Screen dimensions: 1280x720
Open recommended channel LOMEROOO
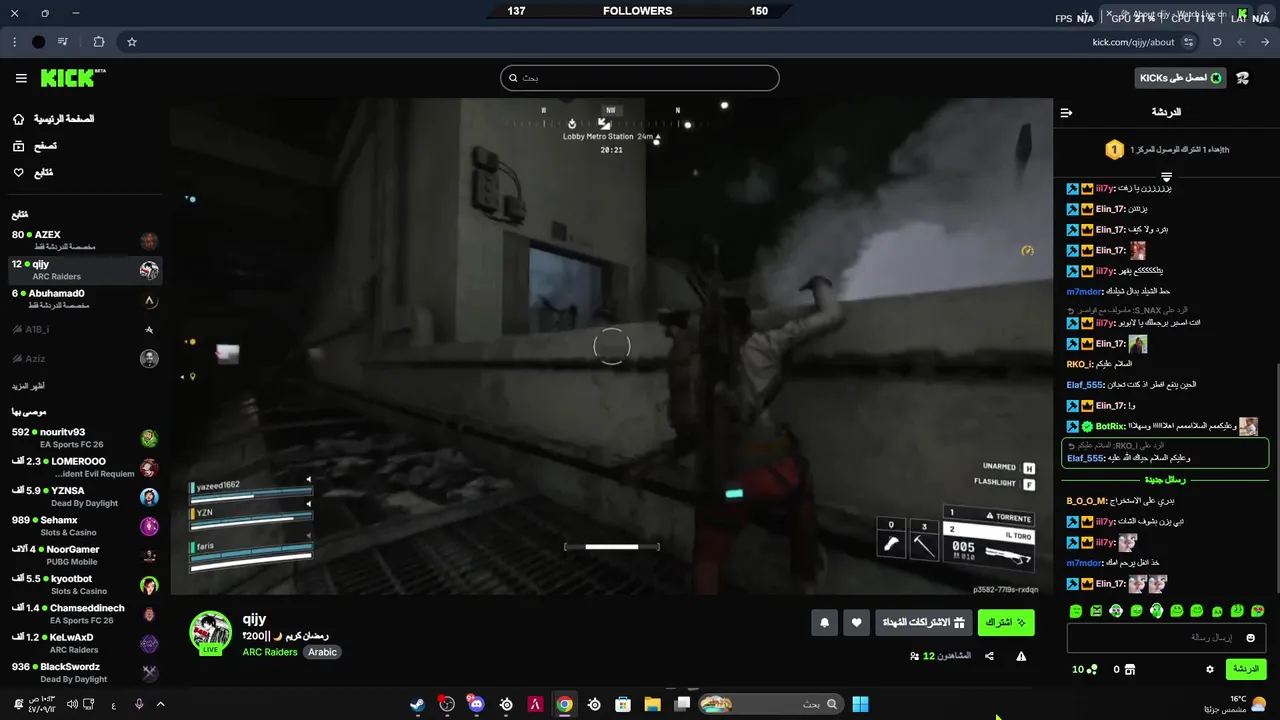click(x=85, y=467)
